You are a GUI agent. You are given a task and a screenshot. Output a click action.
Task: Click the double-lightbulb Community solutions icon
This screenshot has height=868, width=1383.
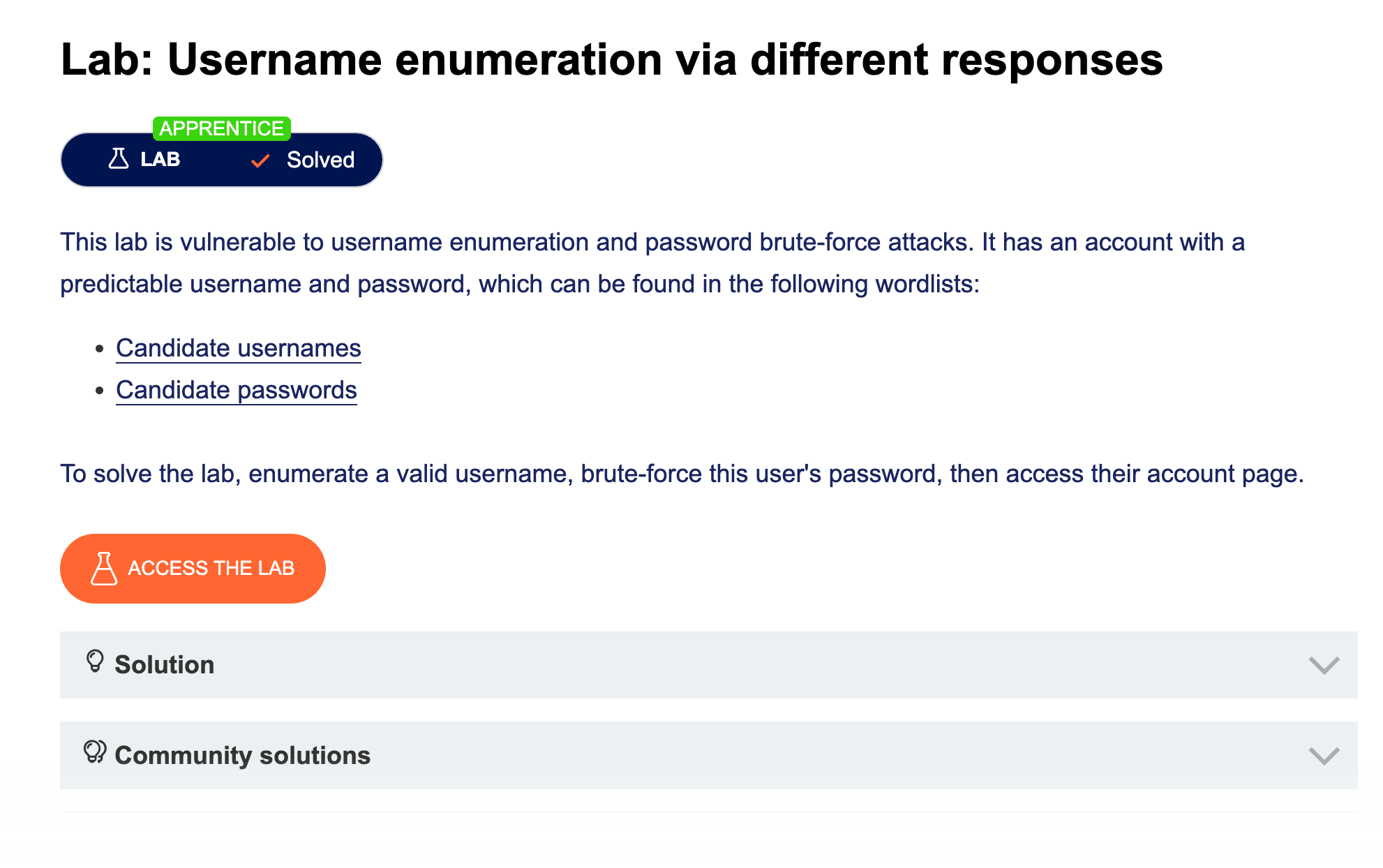tap(95, 752)
